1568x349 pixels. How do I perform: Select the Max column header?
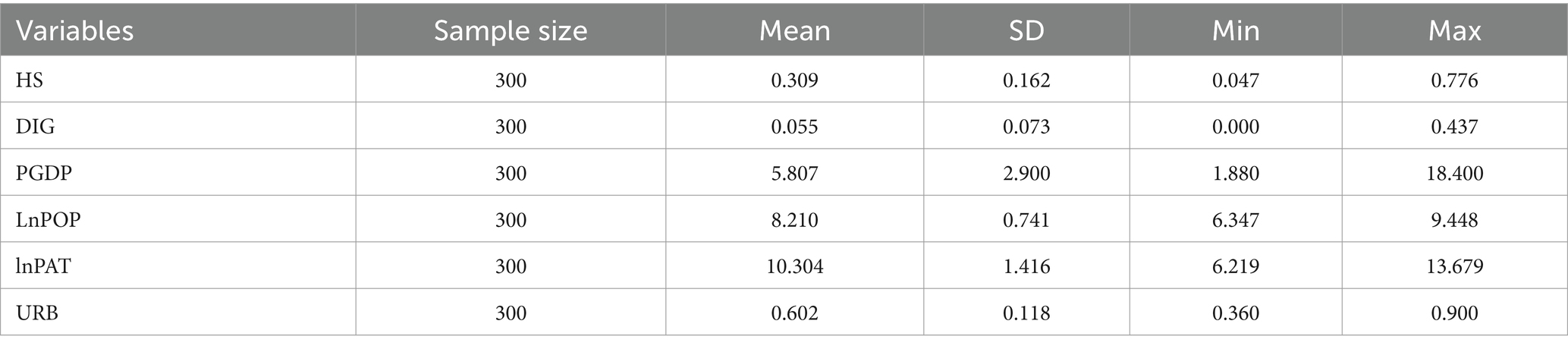click(x=1454, y=31)
